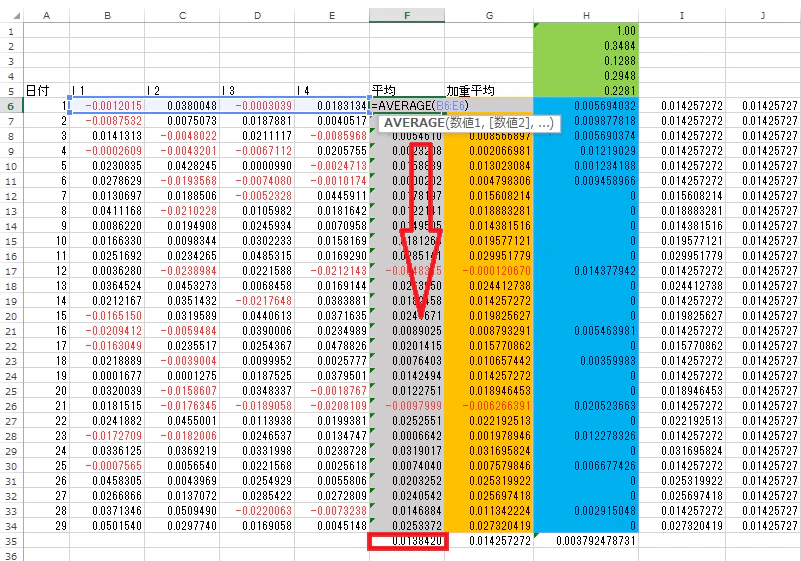Image resolution: width=801 pixels, height=561 pixels.
Task: Click 数値1 argument in formula tooltip
Action: pos(465,123)
